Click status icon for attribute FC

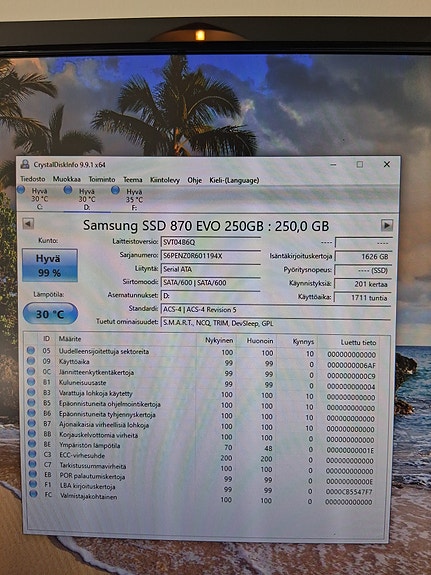(x=33, y=494)
